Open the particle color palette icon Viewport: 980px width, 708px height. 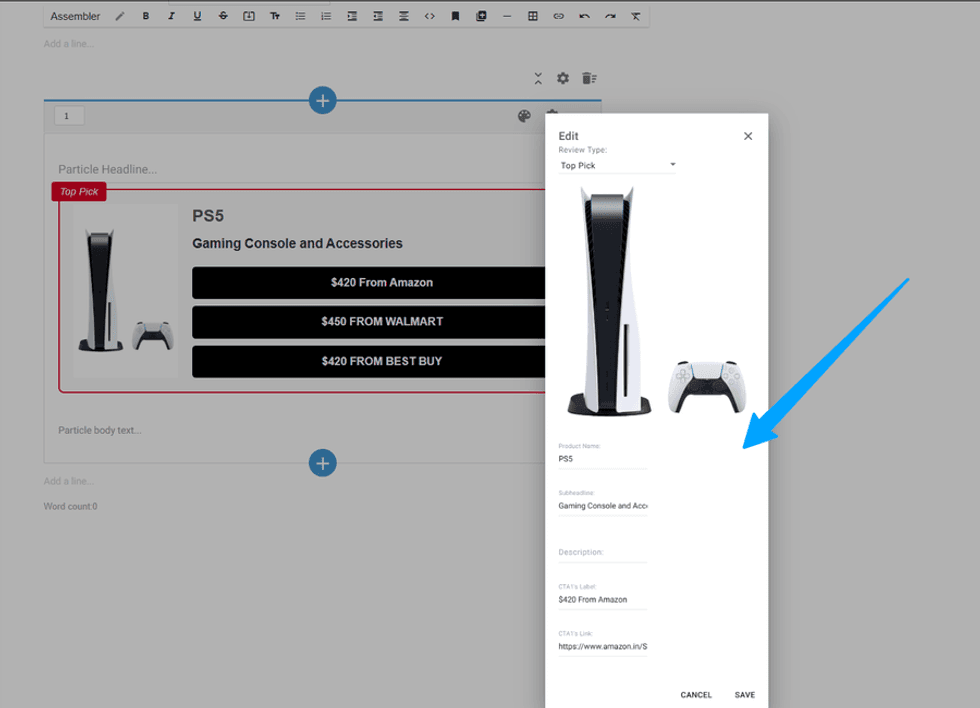tap(524, 116)
